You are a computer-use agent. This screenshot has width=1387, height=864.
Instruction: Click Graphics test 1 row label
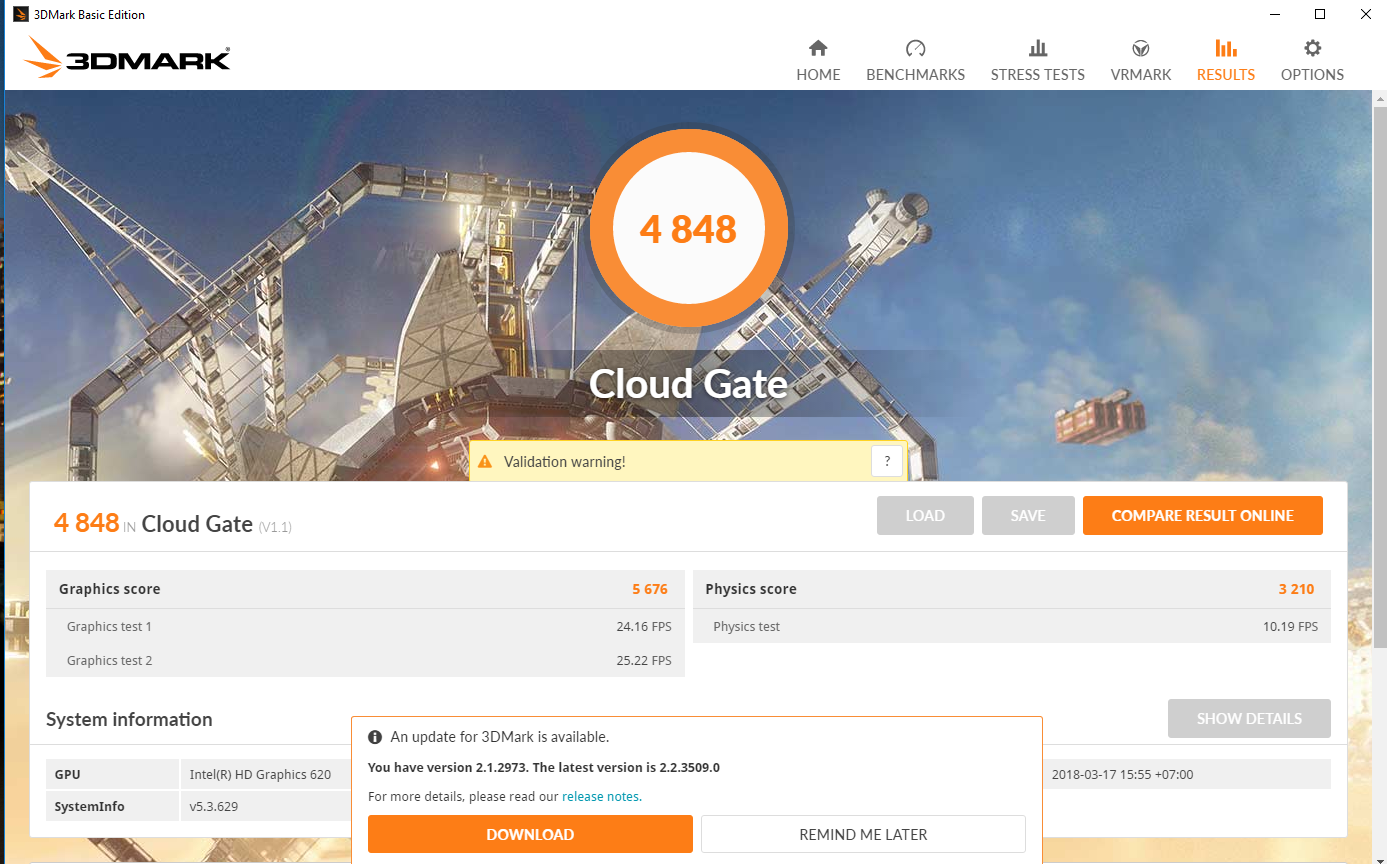(109, 627)
